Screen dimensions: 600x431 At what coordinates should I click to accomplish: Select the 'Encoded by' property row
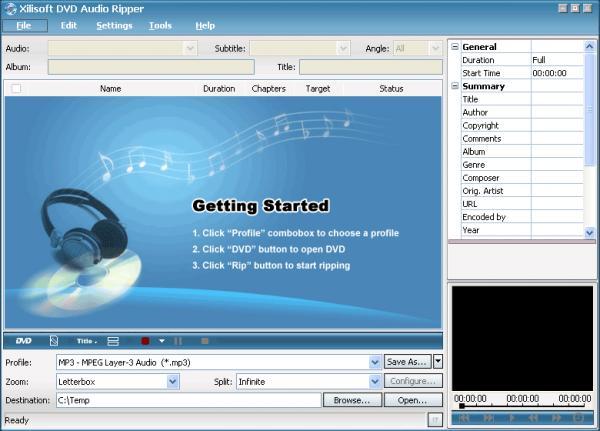point(523,217)
